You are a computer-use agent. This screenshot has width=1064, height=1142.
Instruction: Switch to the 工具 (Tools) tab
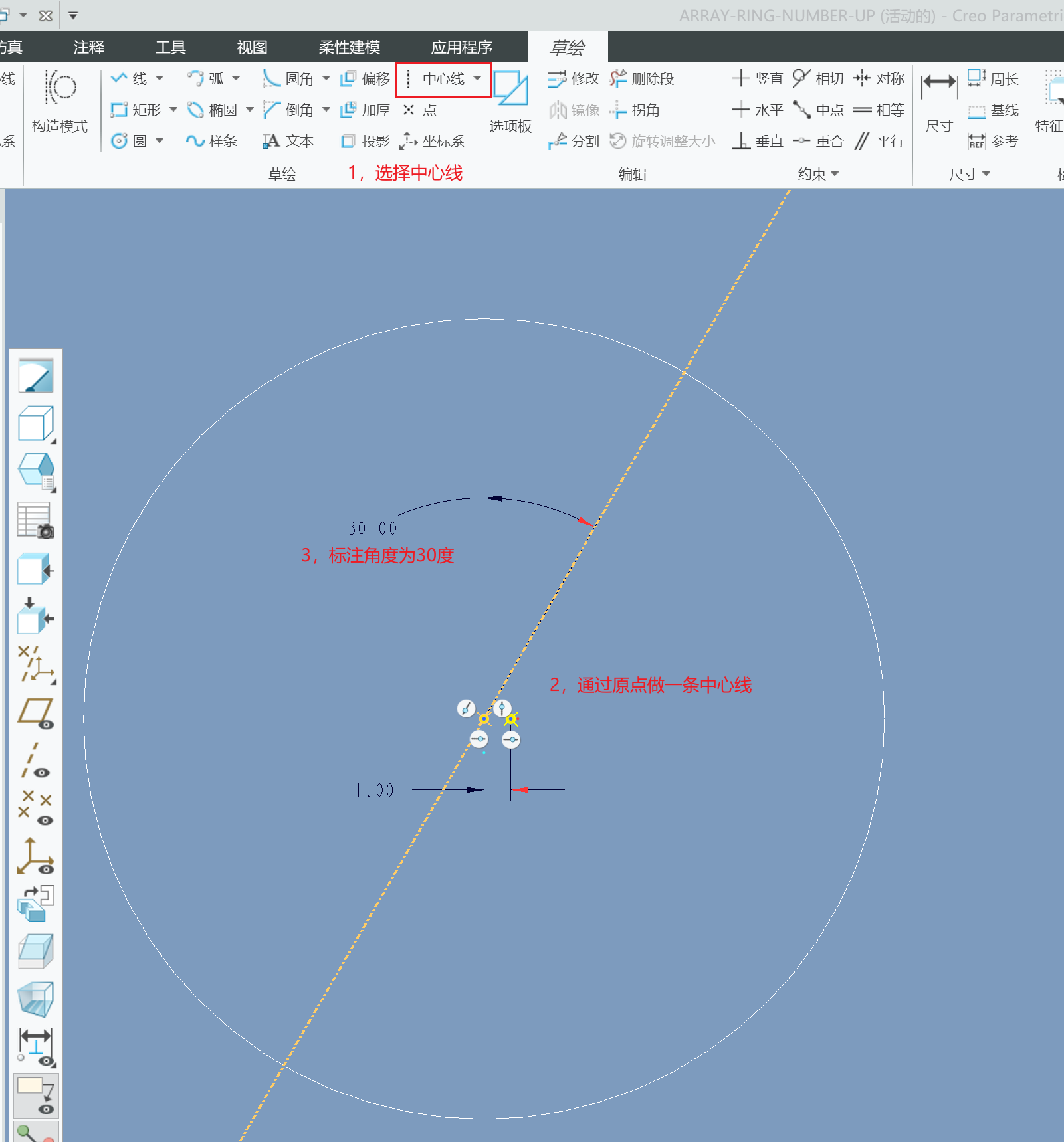tap(171, 47)
